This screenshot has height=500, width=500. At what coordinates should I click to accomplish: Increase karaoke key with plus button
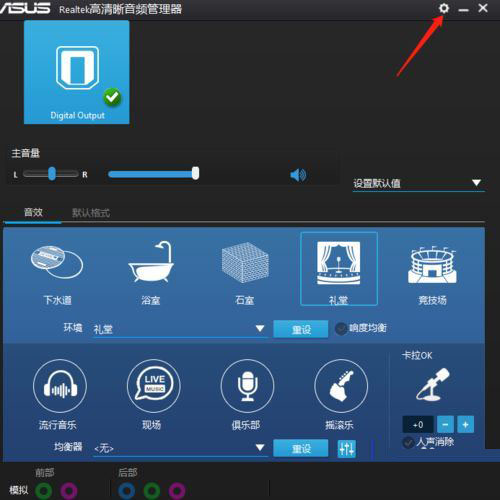466,424
